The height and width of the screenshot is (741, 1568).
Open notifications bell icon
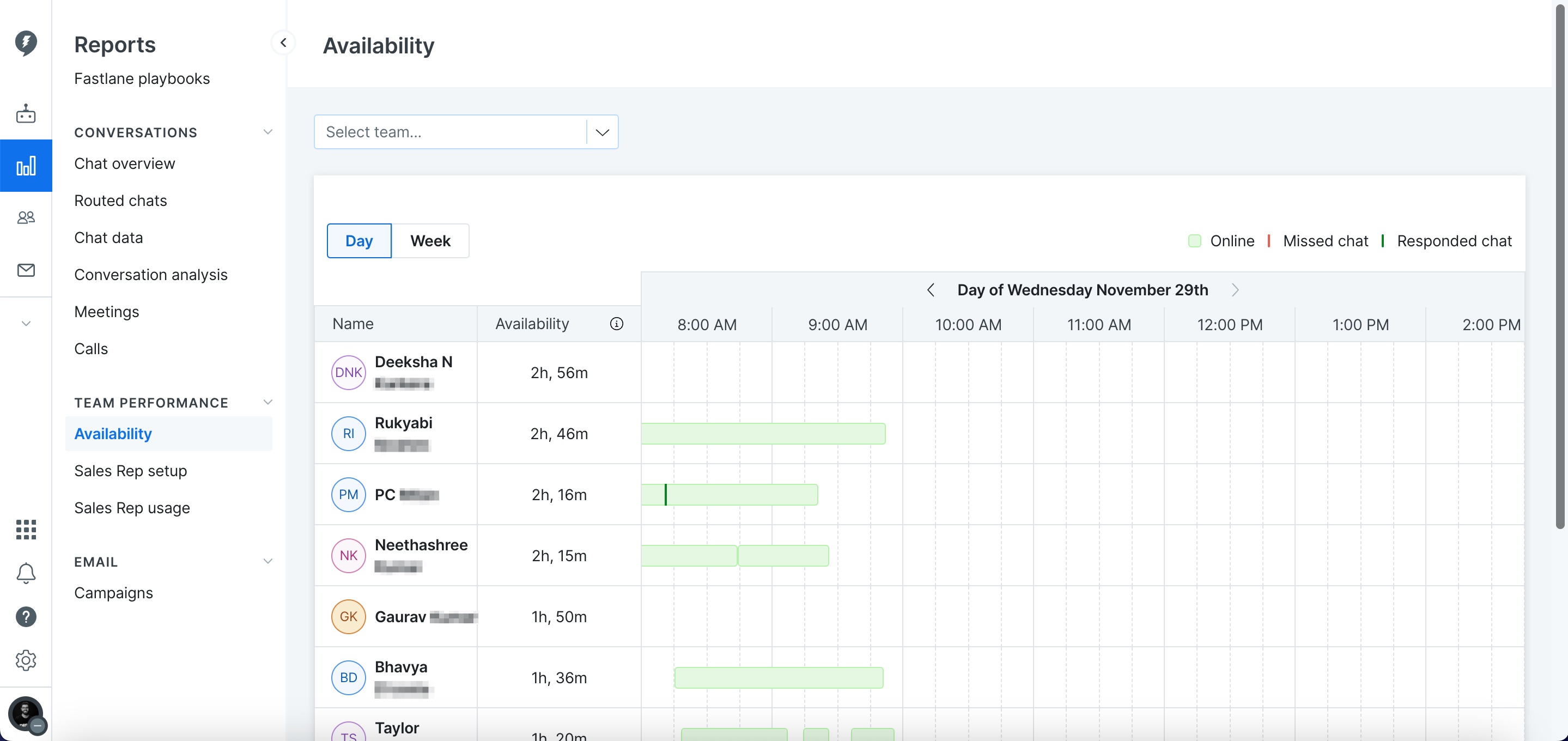[26, 573]
